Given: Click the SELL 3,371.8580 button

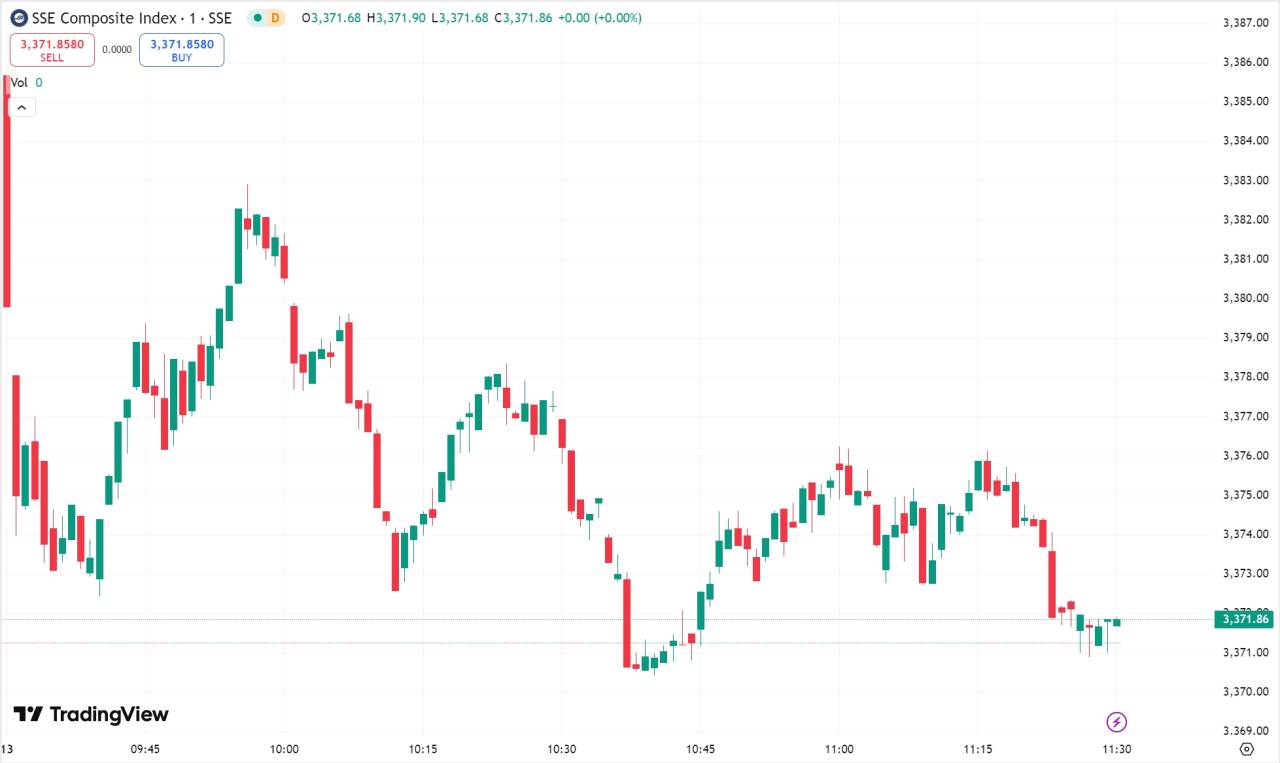Looking at the screenshot, I should click(x=52, y=50).
